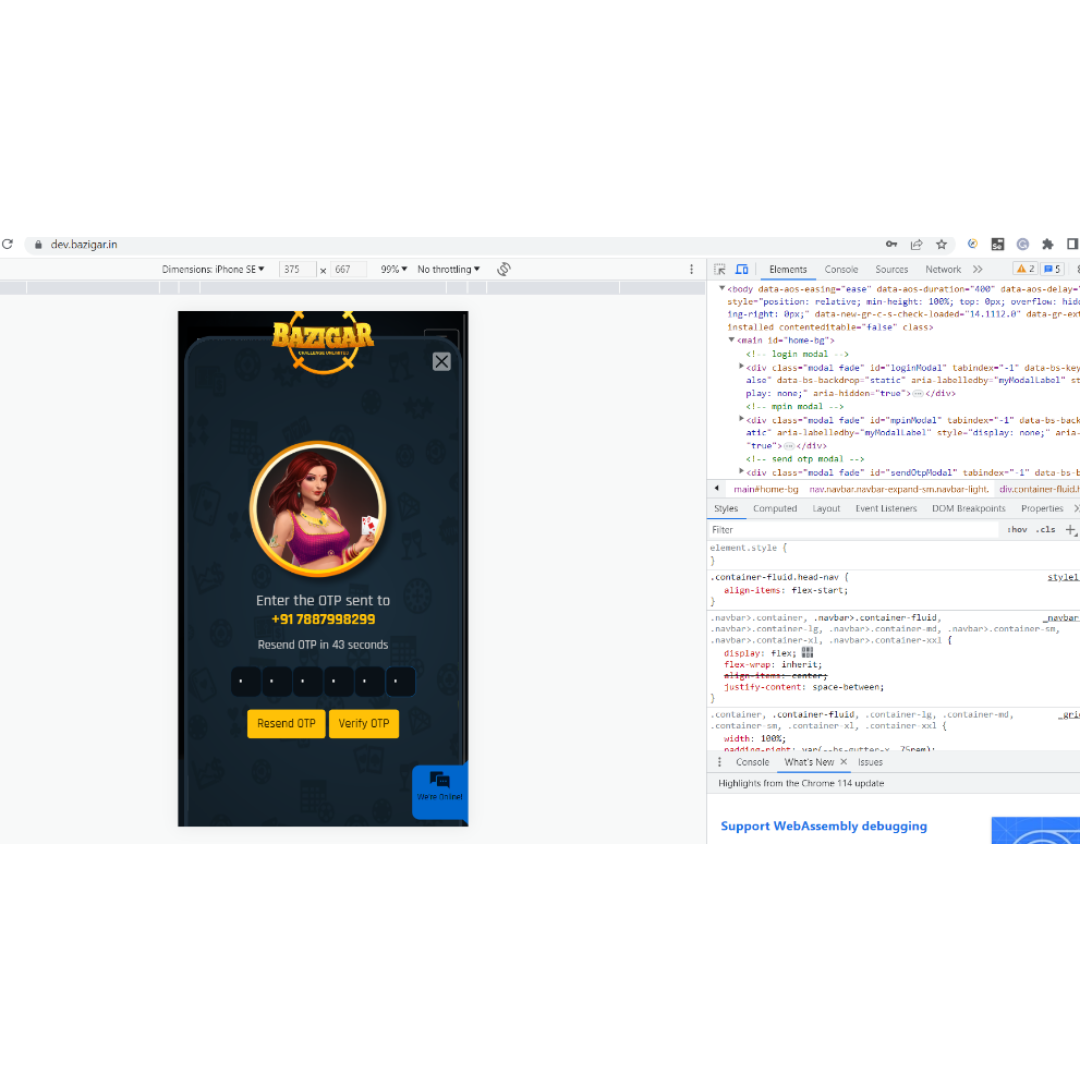
Task: Click the padlock site info icon
Action: pos(39,245)
